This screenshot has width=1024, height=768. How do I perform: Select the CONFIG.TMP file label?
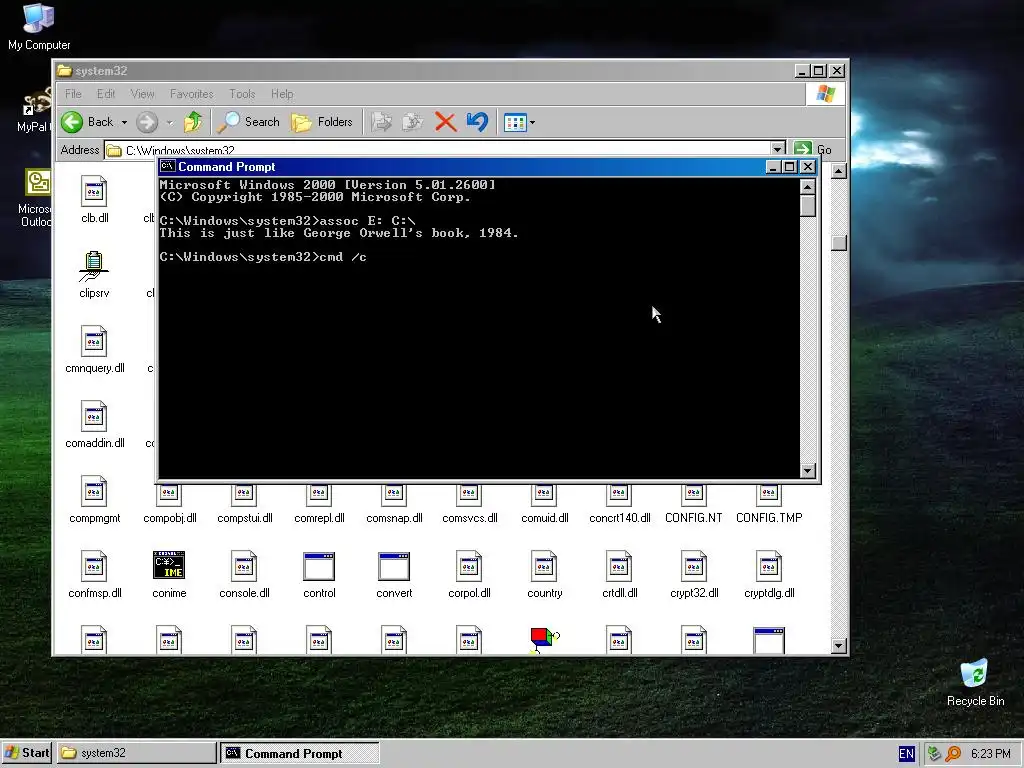[769, 518]
